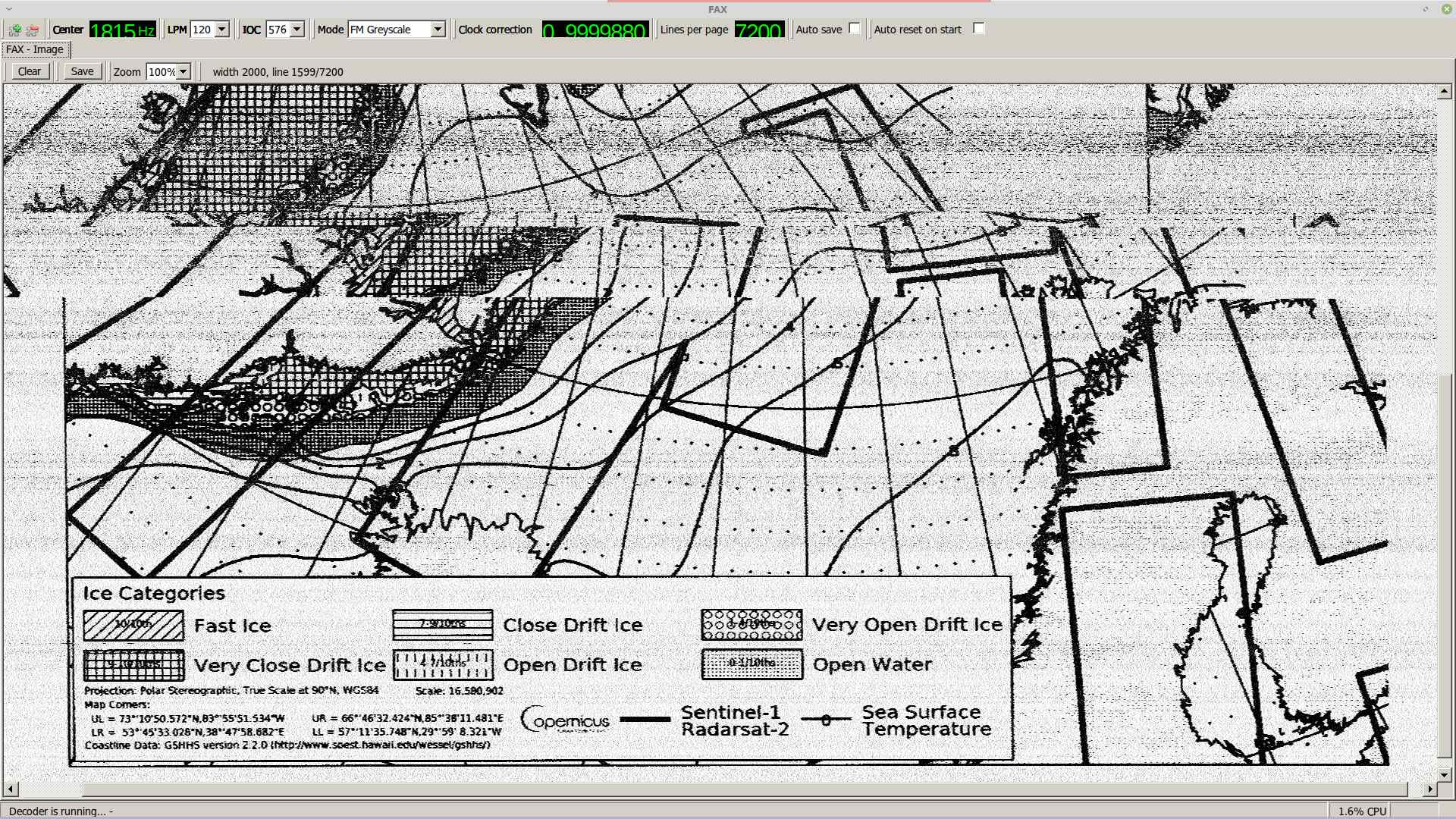Click the green close icon in title bar
Image resolution: width=1456 pixels, height=819 pixels.
tap(1446, 9)
